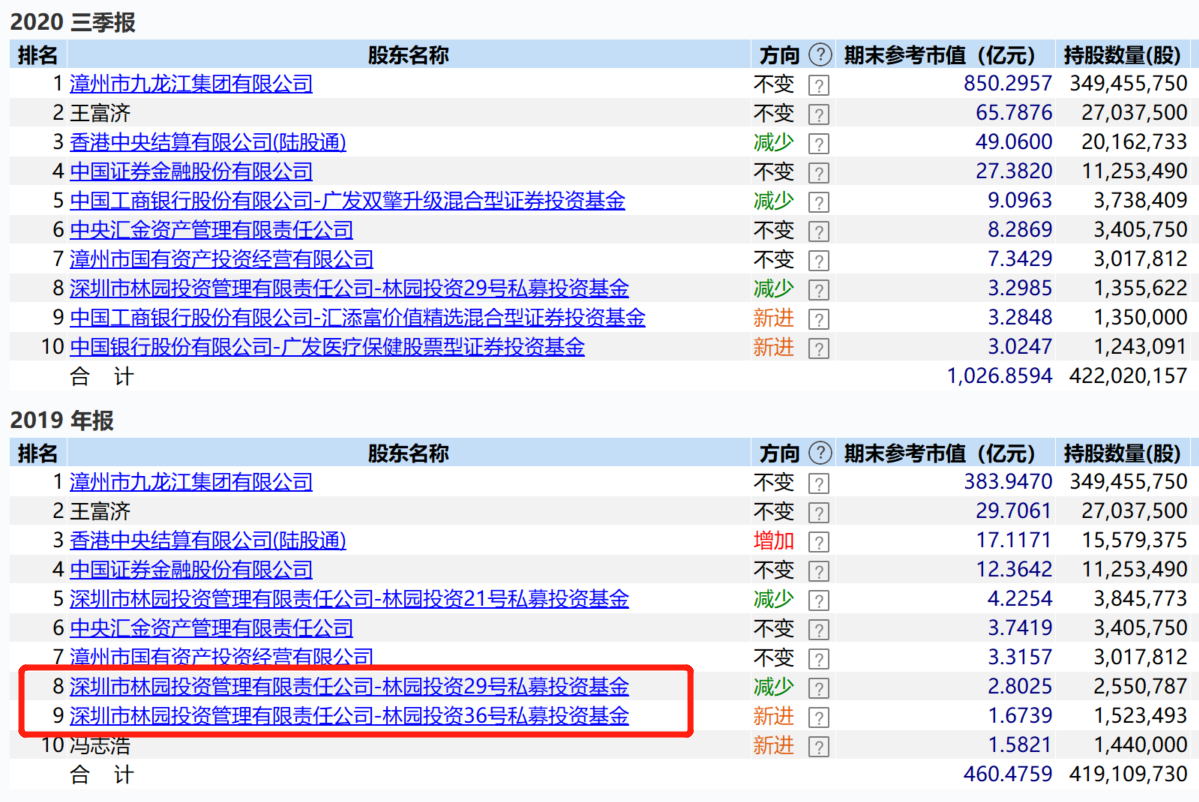Open the ? icon in 2019 row 5 林园投资21号
Viewport: 1199px width, 802px height.
click(x=818, y=600)
